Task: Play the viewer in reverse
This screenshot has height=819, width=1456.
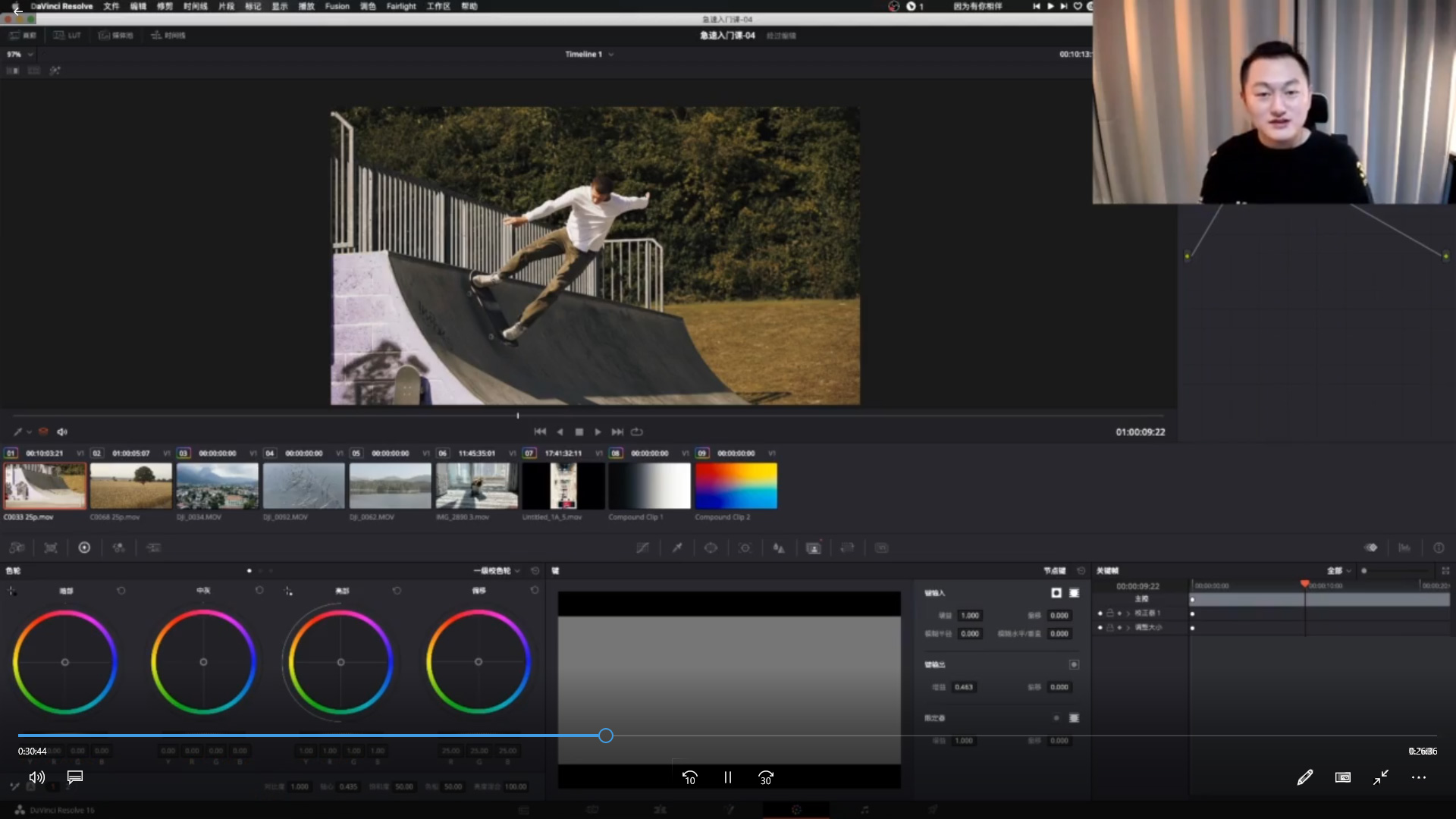Action: pyautogui.click(x=560, y=431)
